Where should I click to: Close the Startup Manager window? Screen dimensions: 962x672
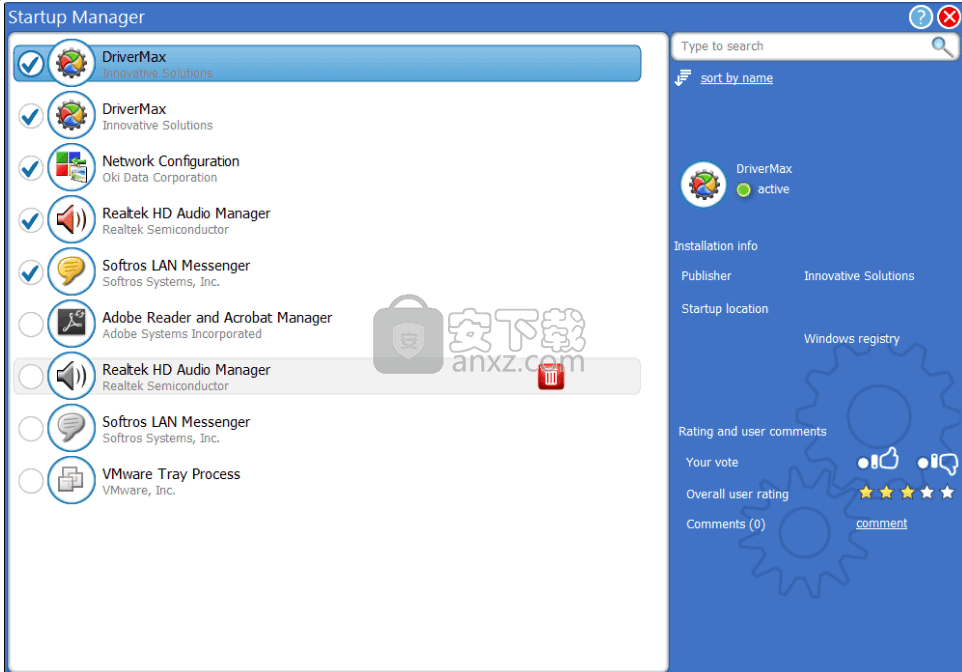point(949,17)
